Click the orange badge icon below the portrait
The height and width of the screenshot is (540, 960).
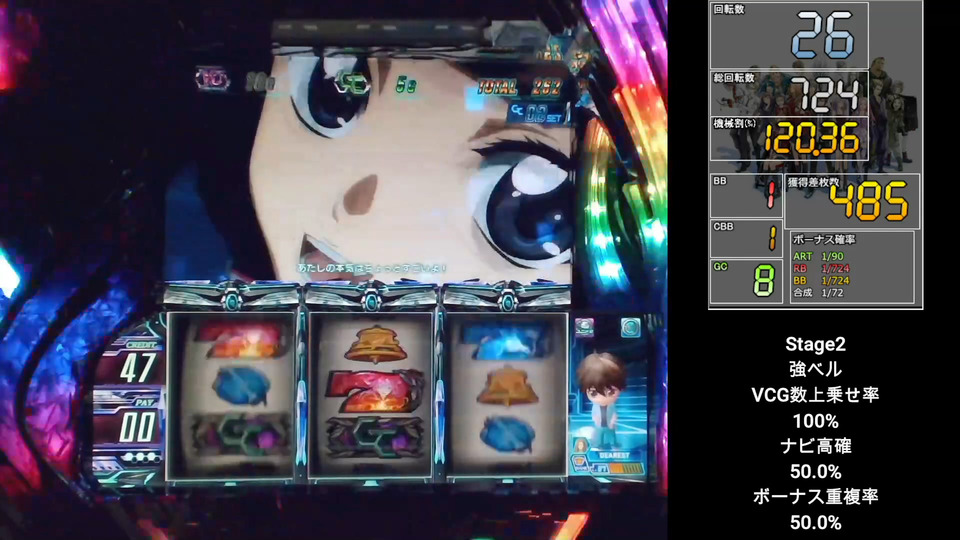coord(579,465)
